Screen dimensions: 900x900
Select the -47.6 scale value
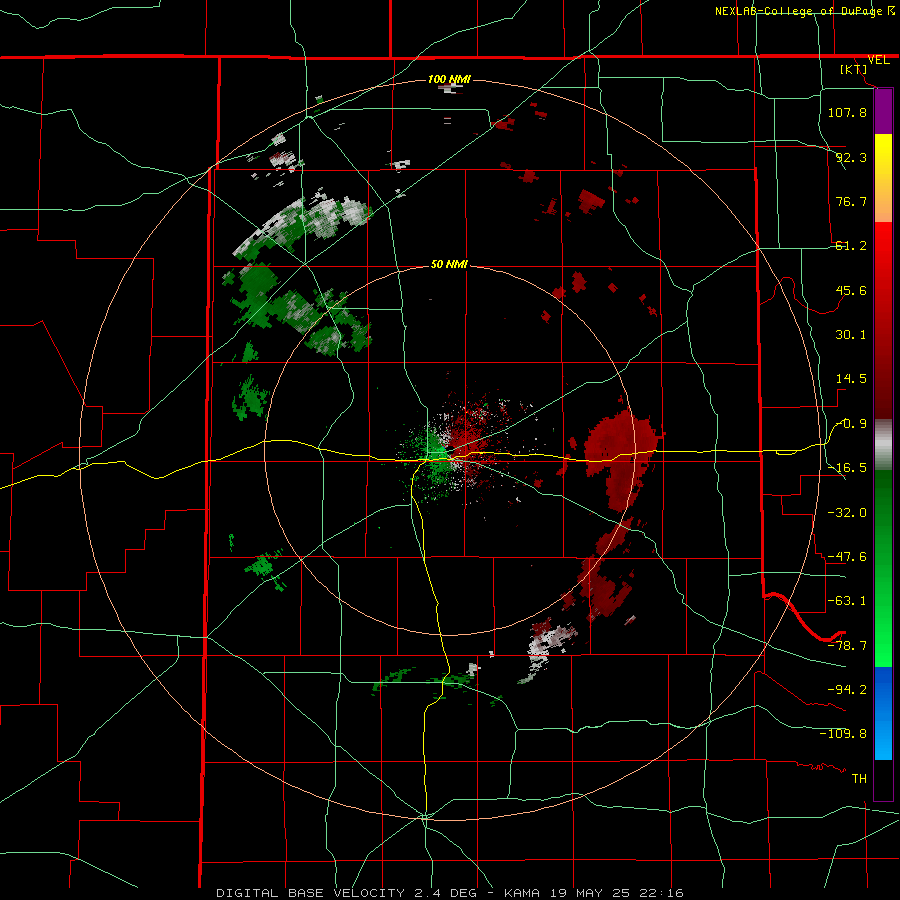coord(847,557)
